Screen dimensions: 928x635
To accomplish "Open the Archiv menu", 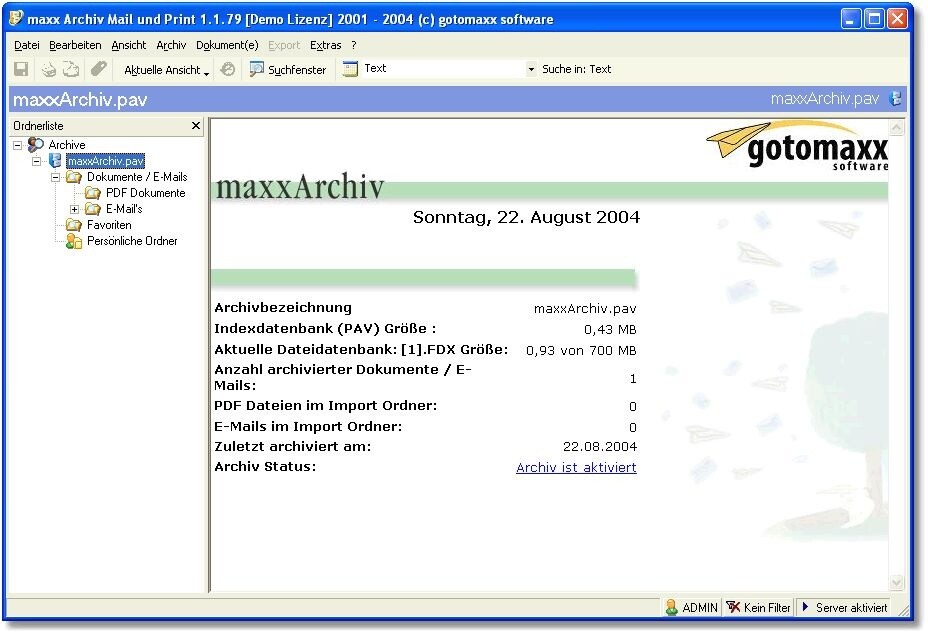I will [171, 45].
